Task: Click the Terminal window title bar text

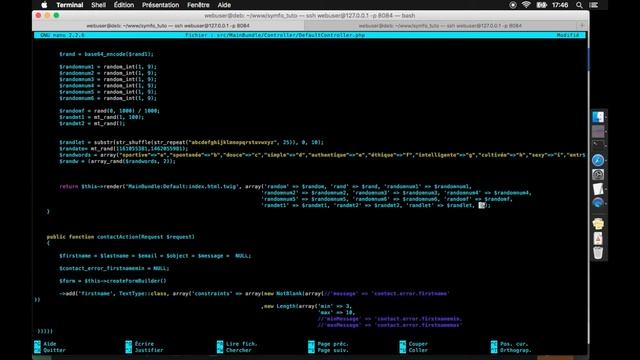Action: [x=309, y=16]
